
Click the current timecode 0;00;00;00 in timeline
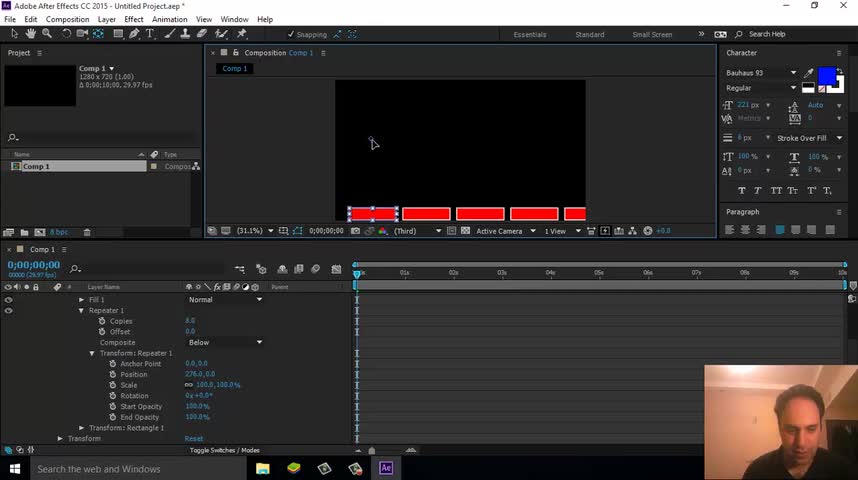click(33, 265)
